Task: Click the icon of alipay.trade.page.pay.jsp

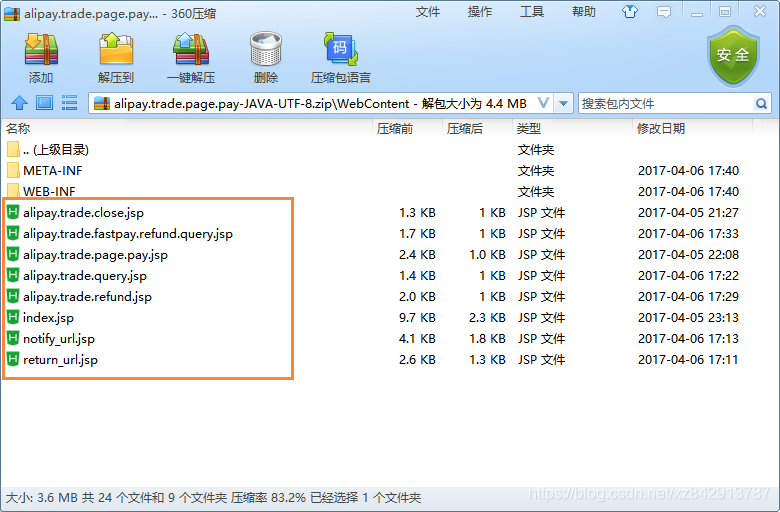Action: (13, 254)
